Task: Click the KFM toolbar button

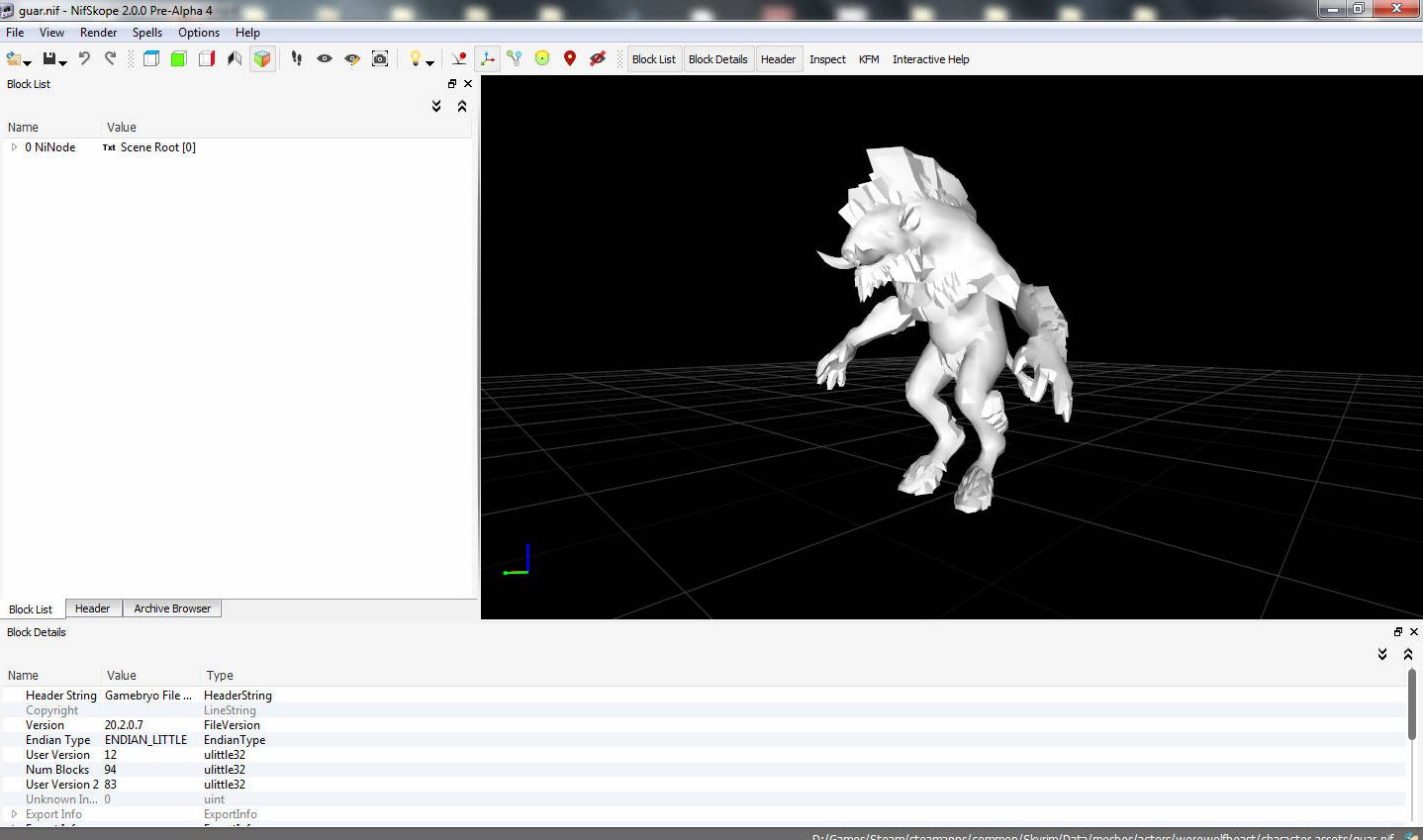Action: (x=869, y=59)
